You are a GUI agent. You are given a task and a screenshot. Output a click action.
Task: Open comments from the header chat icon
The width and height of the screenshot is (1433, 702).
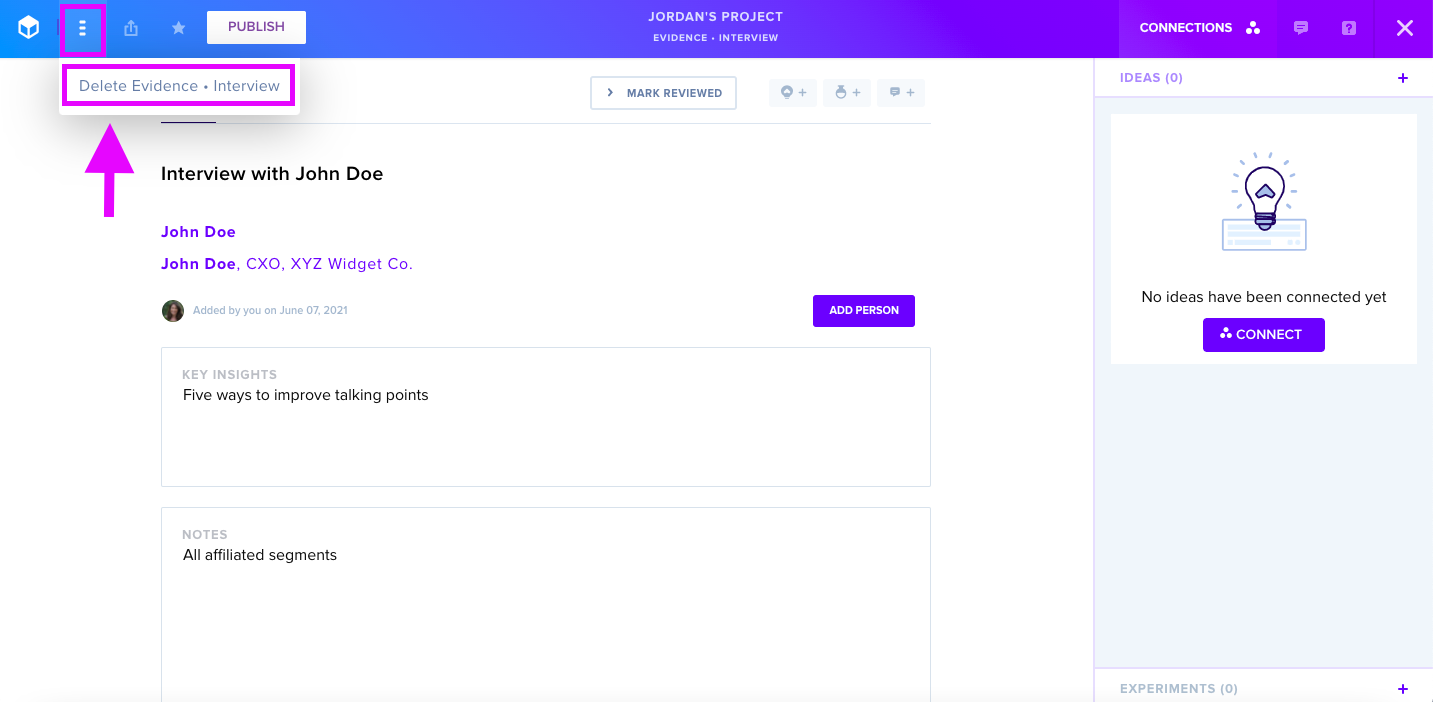click(1301, 28)
